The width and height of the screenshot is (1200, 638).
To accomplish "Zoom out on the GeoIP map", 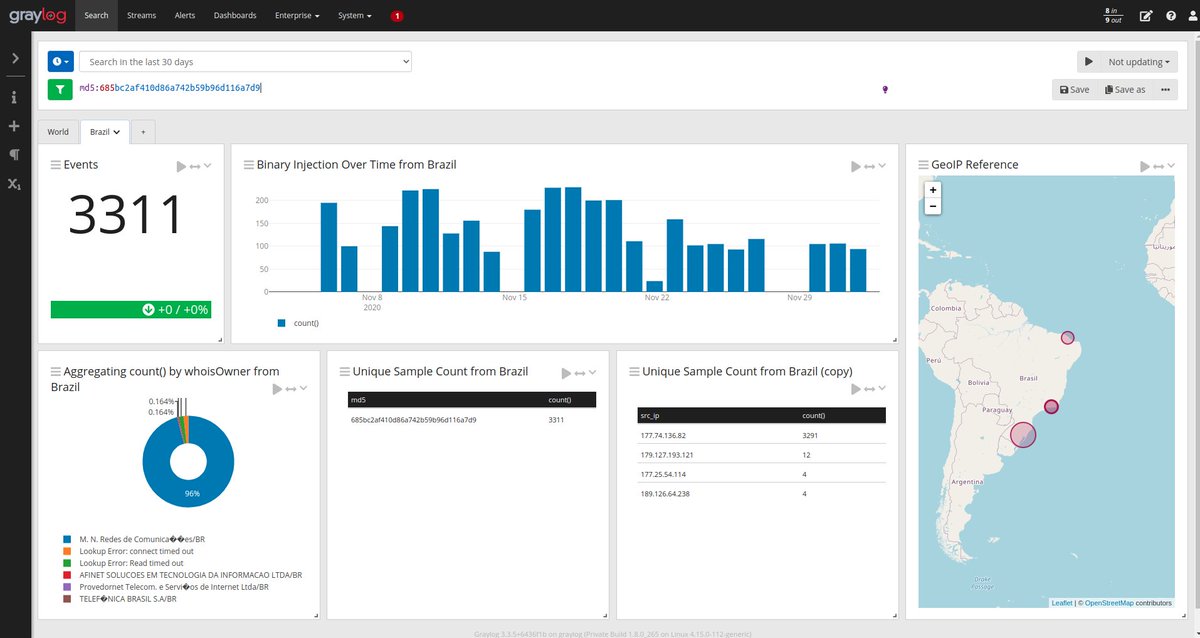I will pos(933,206).
